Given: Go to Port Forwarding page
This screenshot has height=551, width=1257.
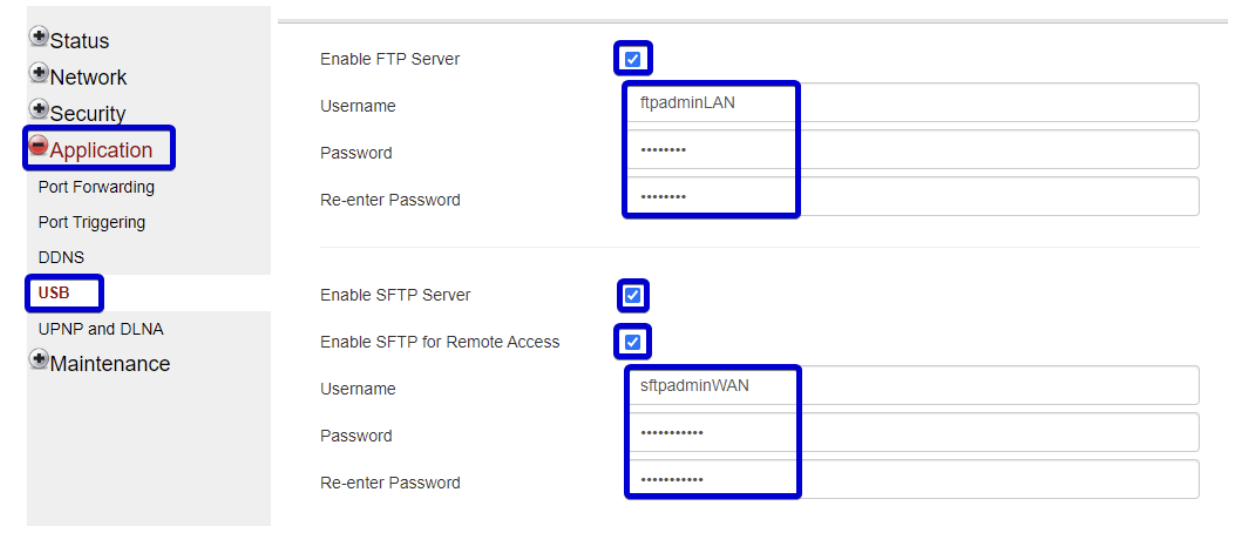Looking at the screenshot, I should click(96, 187).
